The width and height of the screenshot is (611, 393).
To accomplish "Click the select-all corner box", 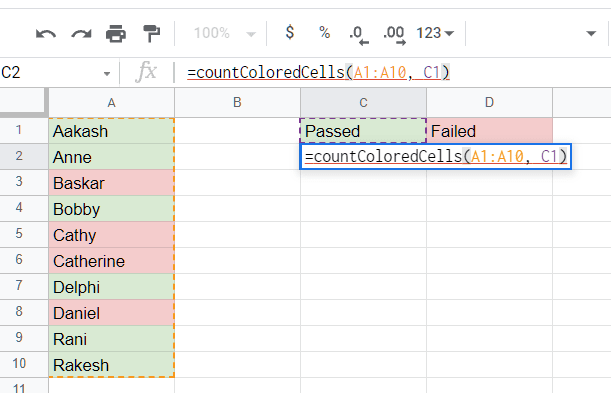I will point(24,103).
